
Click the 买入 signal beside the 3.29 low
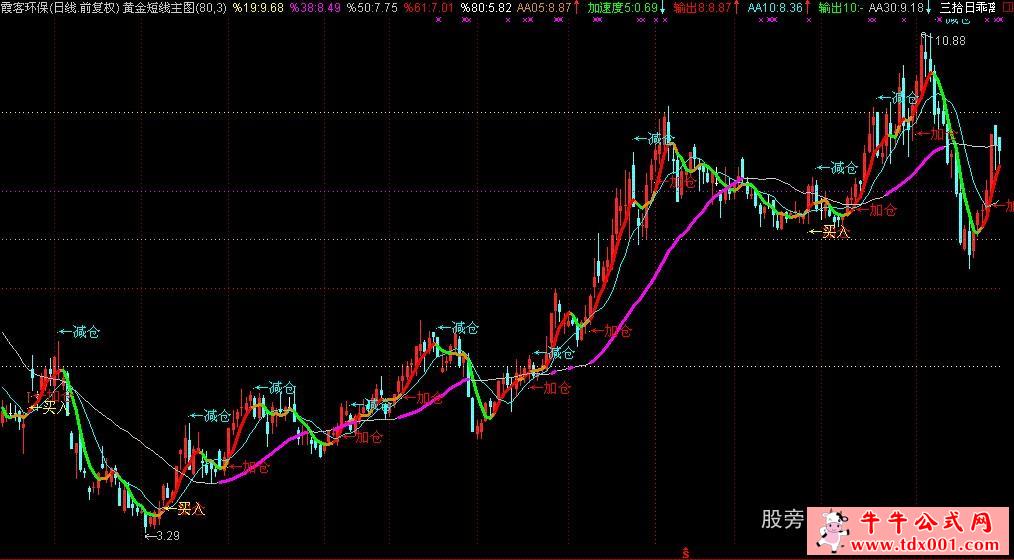click(190, 510)
